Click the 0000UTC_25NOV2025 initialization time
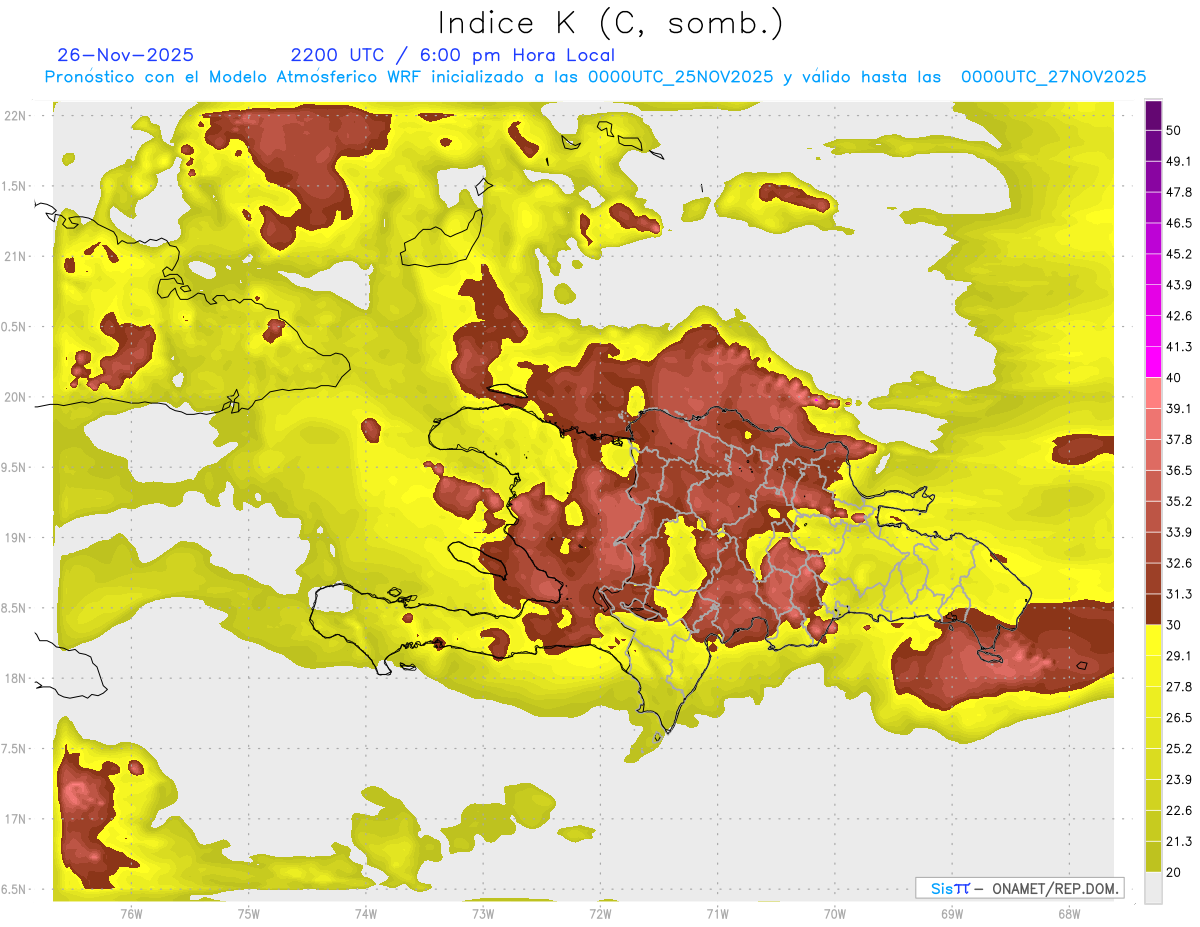 pos(680,77)
